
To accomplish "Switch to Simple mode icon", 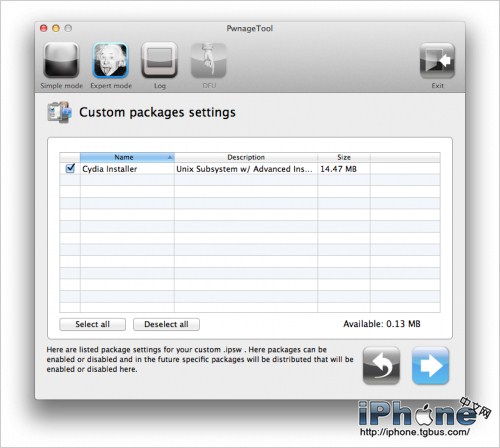I will point(61,60).
